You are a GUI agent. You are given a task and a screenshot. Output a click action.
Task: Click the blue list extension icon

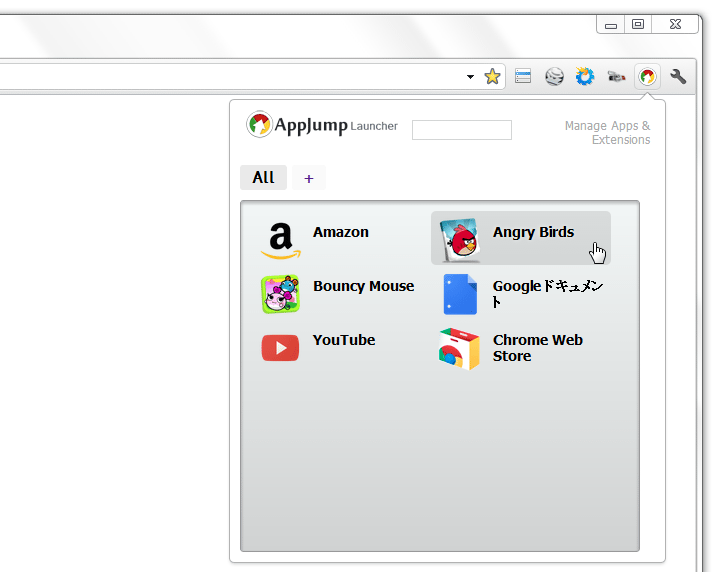pos(523,76)
